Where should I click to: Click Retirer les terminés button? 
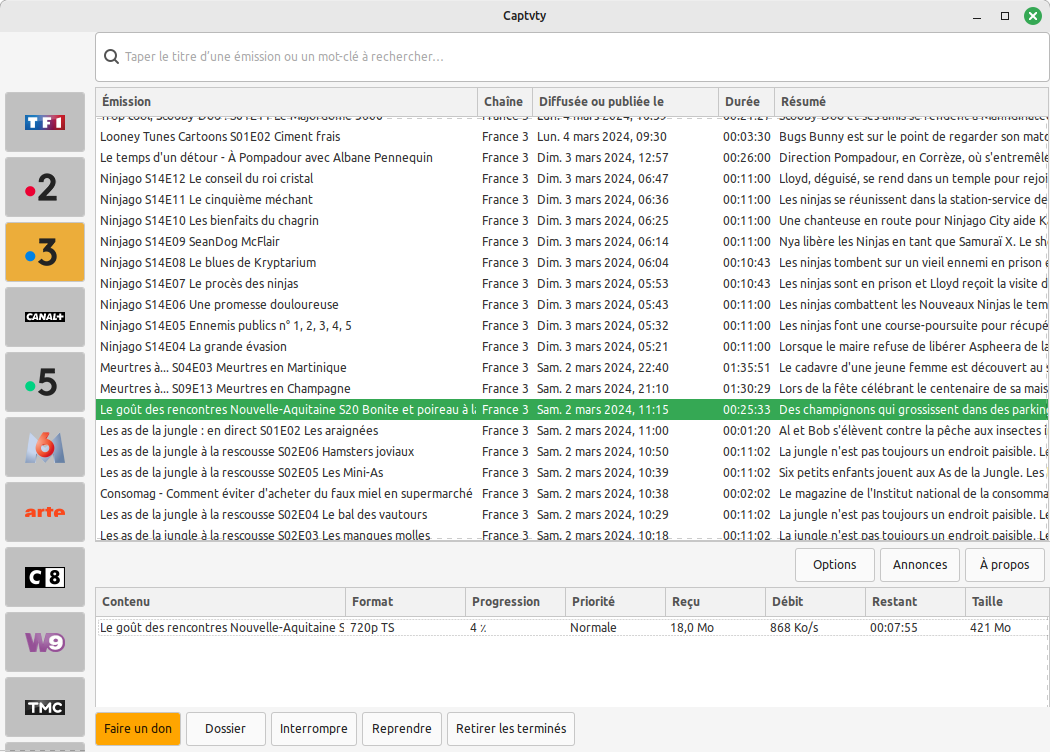coord(511,729)
